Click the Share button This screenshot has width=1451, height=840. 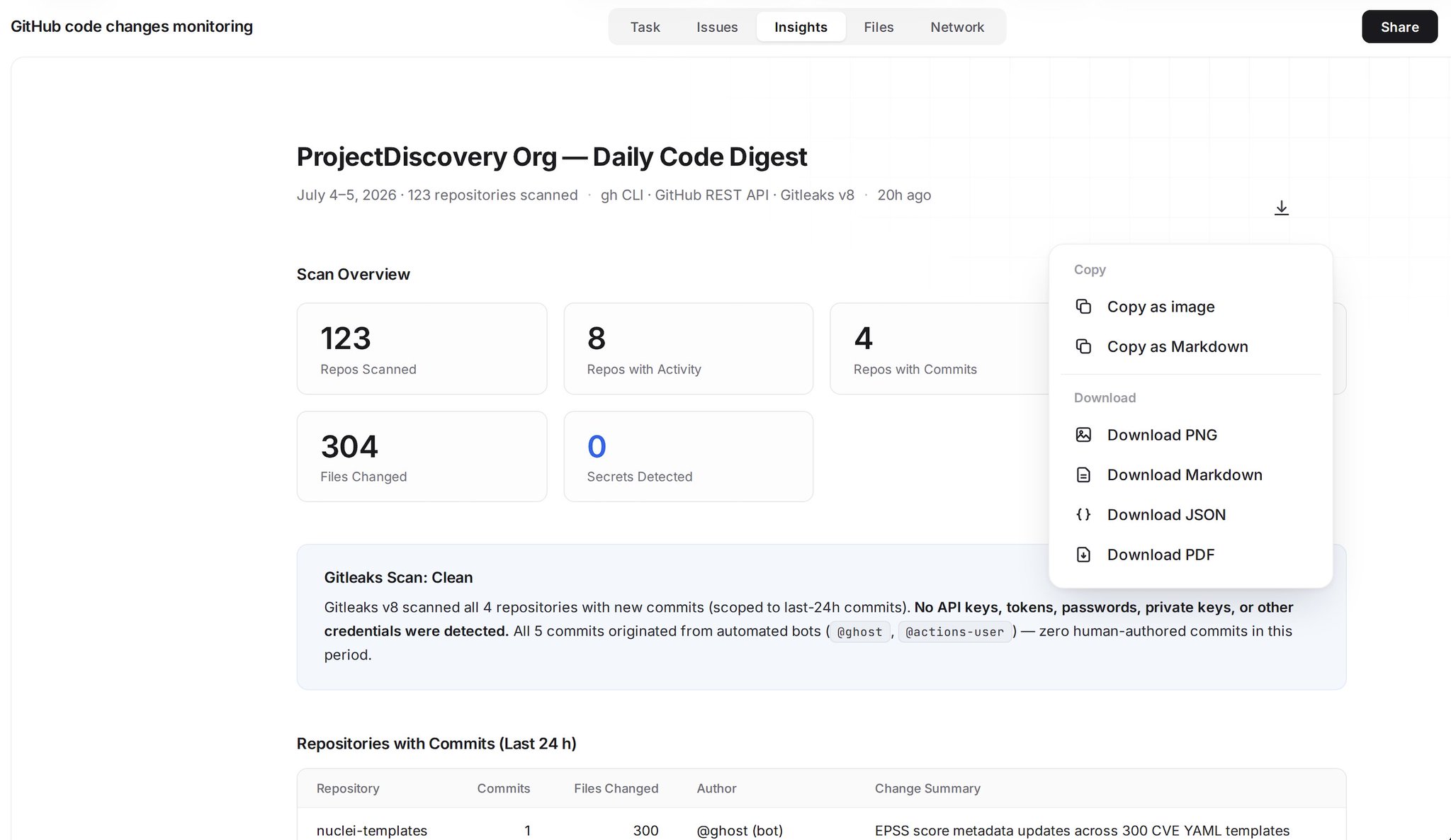1399,27
